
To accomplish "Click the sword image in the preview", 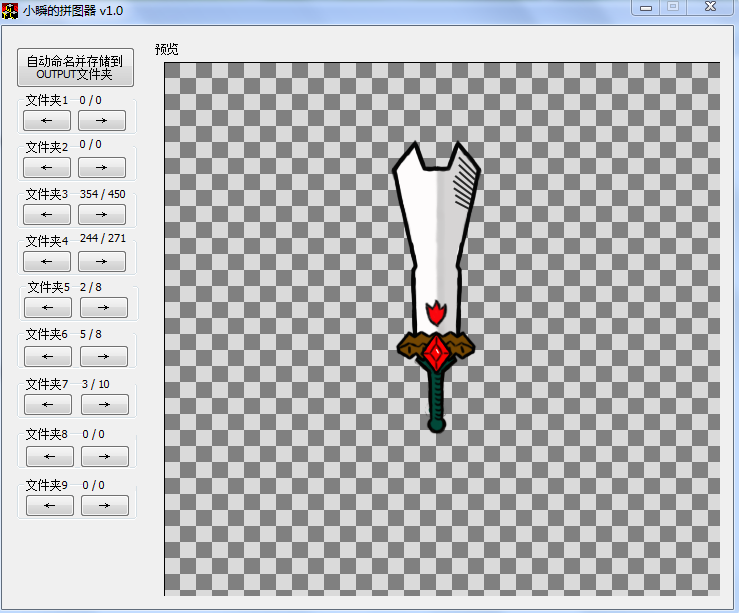I will pyautogui.click(x=436, y=286).
